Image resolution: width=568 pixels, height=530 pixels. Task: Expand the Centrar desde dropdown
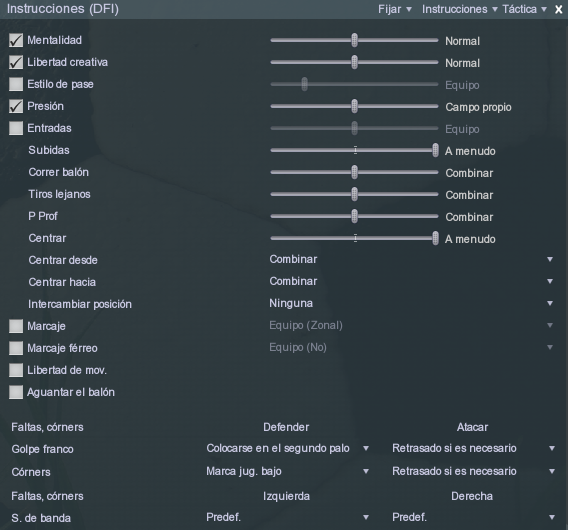[x=411, y=259]
